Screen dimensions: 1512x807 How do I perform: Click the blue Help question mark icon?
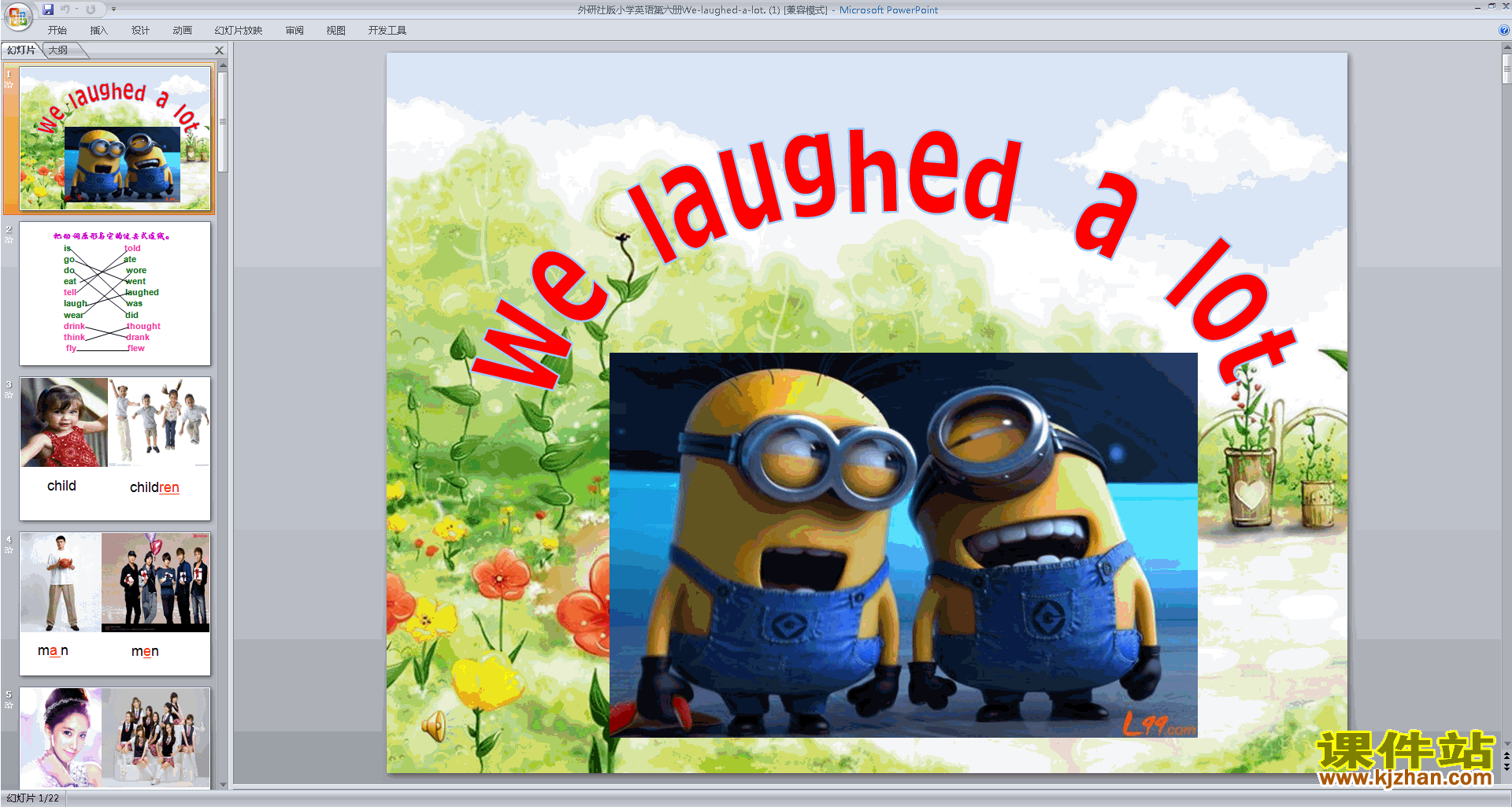tap(1503, 31)
